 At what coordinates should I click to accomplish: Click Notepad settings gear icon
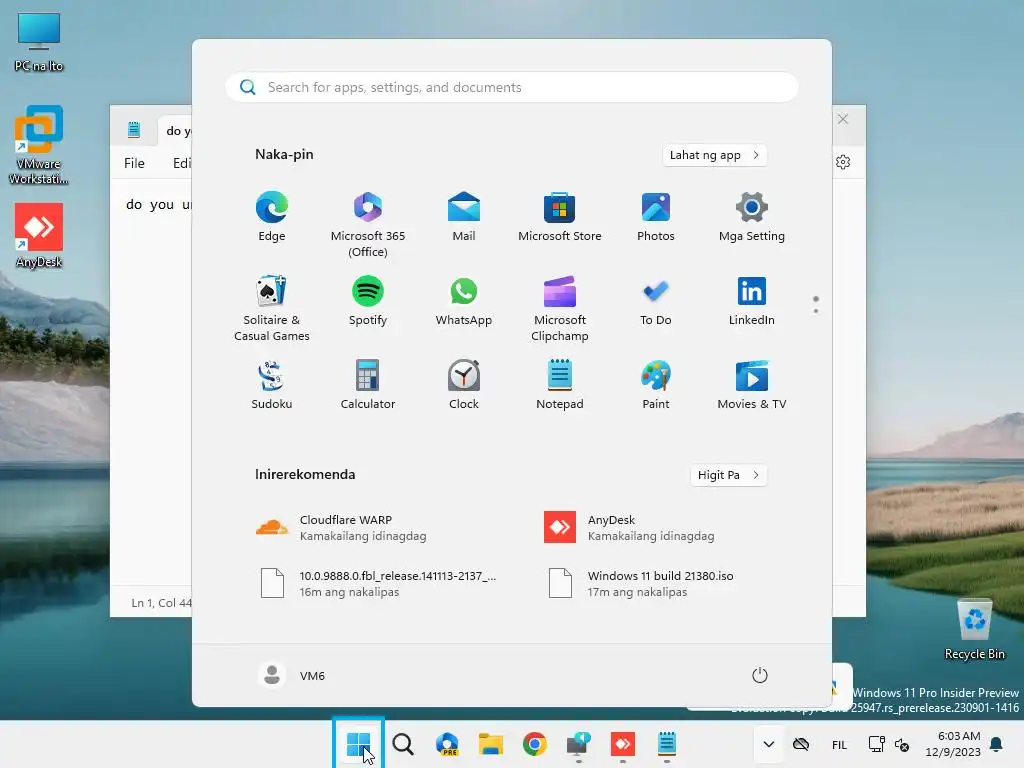coord(843,162)
